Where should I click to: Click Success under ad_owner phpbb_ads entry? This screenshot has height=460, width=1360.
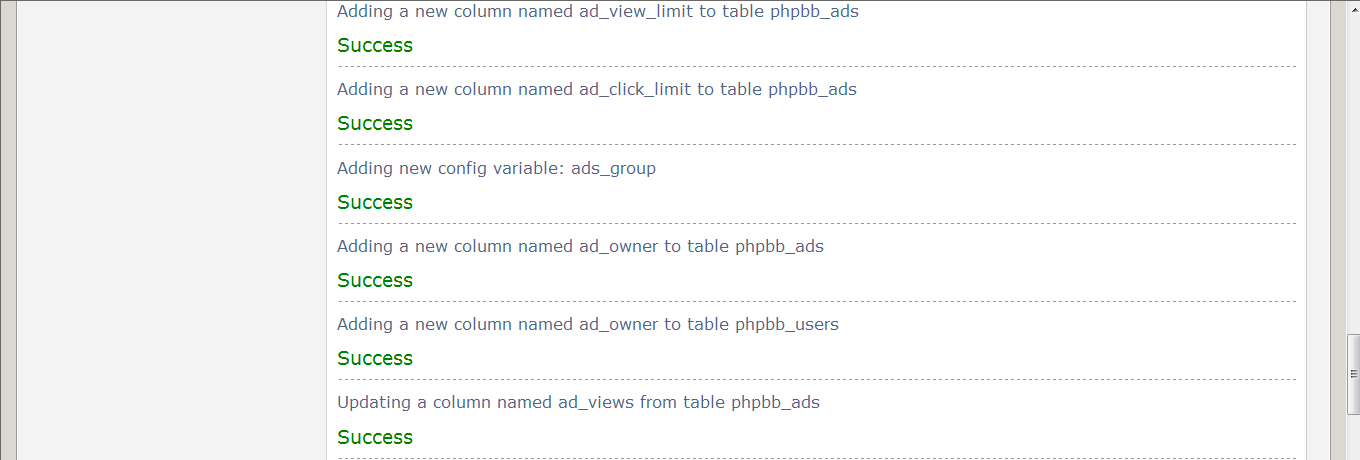pyautogui.click(x=375, y=280)
